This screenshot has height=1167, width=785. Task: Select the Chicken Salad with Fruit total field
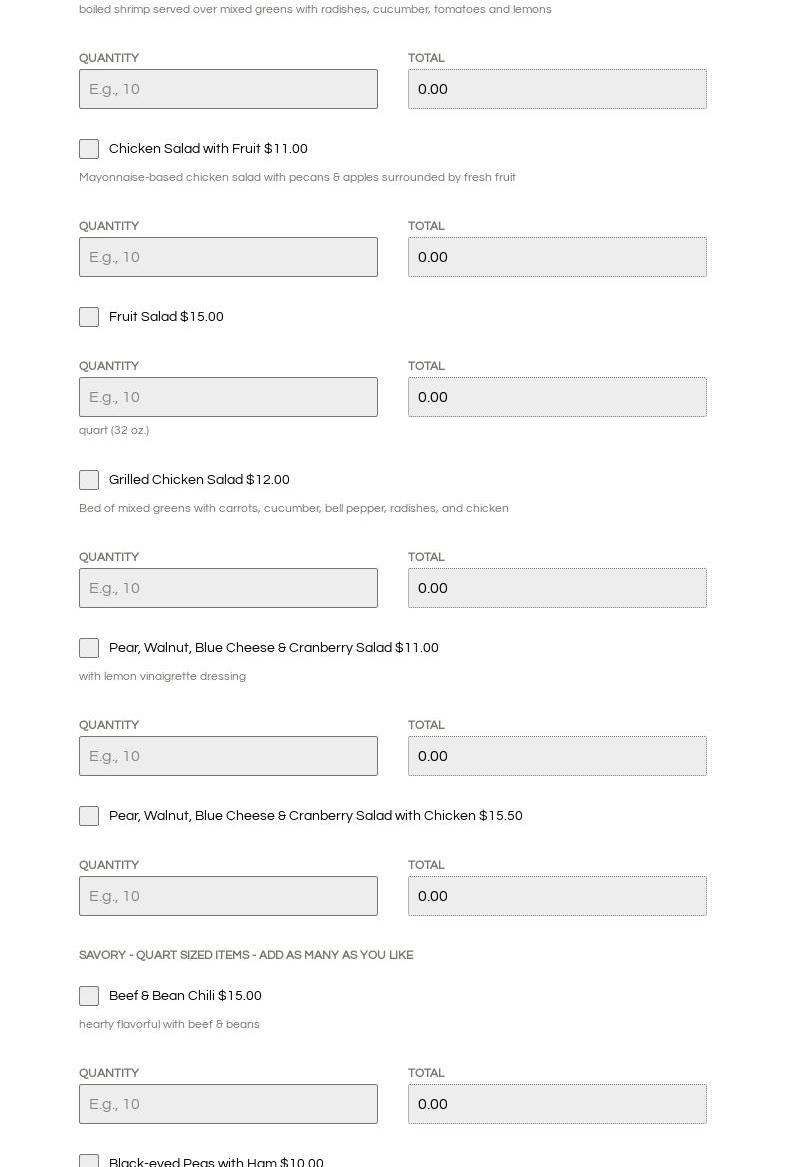(557, 257)
